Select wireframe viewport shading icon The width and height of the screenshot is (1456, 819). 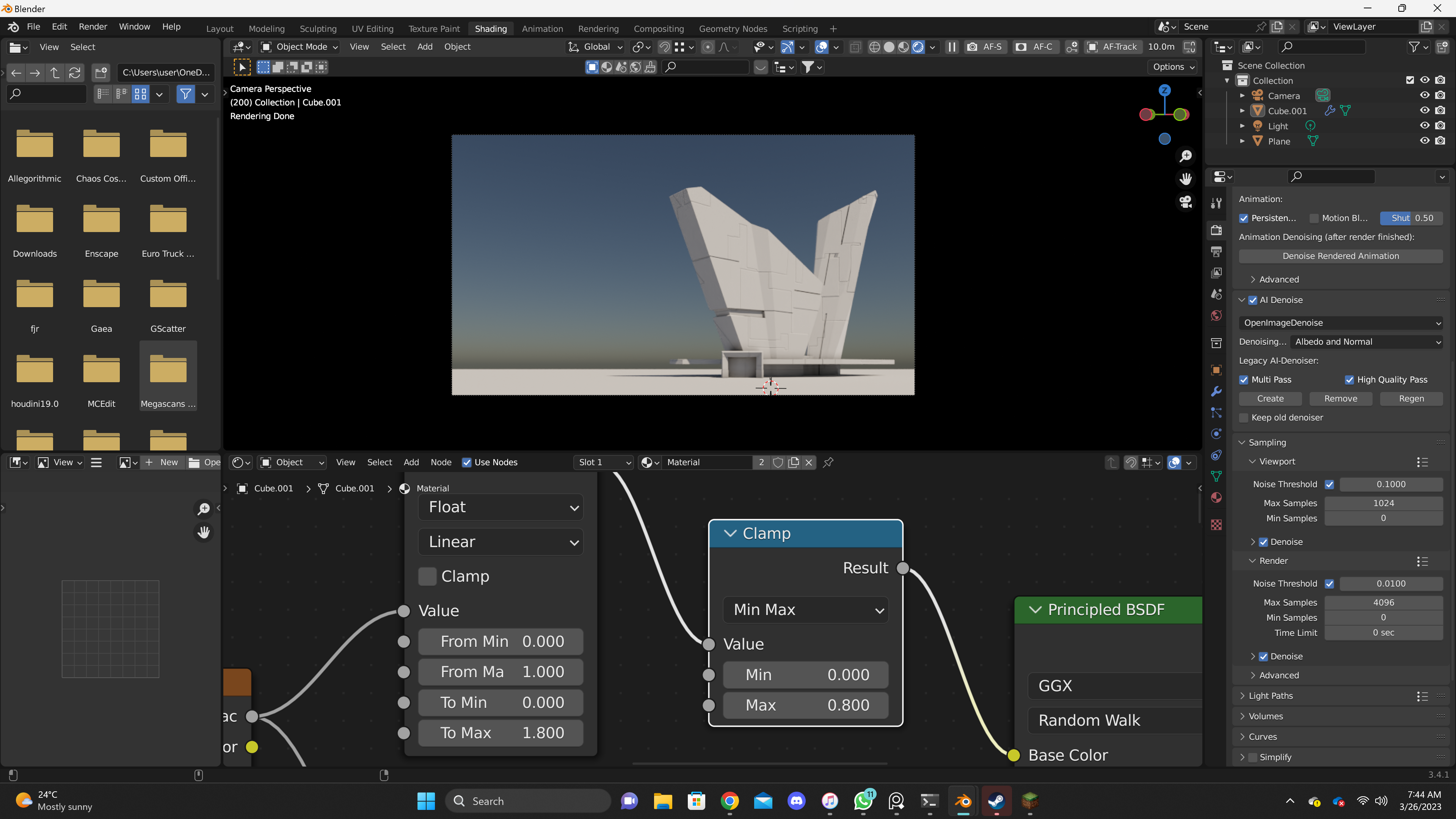point(874,47)
